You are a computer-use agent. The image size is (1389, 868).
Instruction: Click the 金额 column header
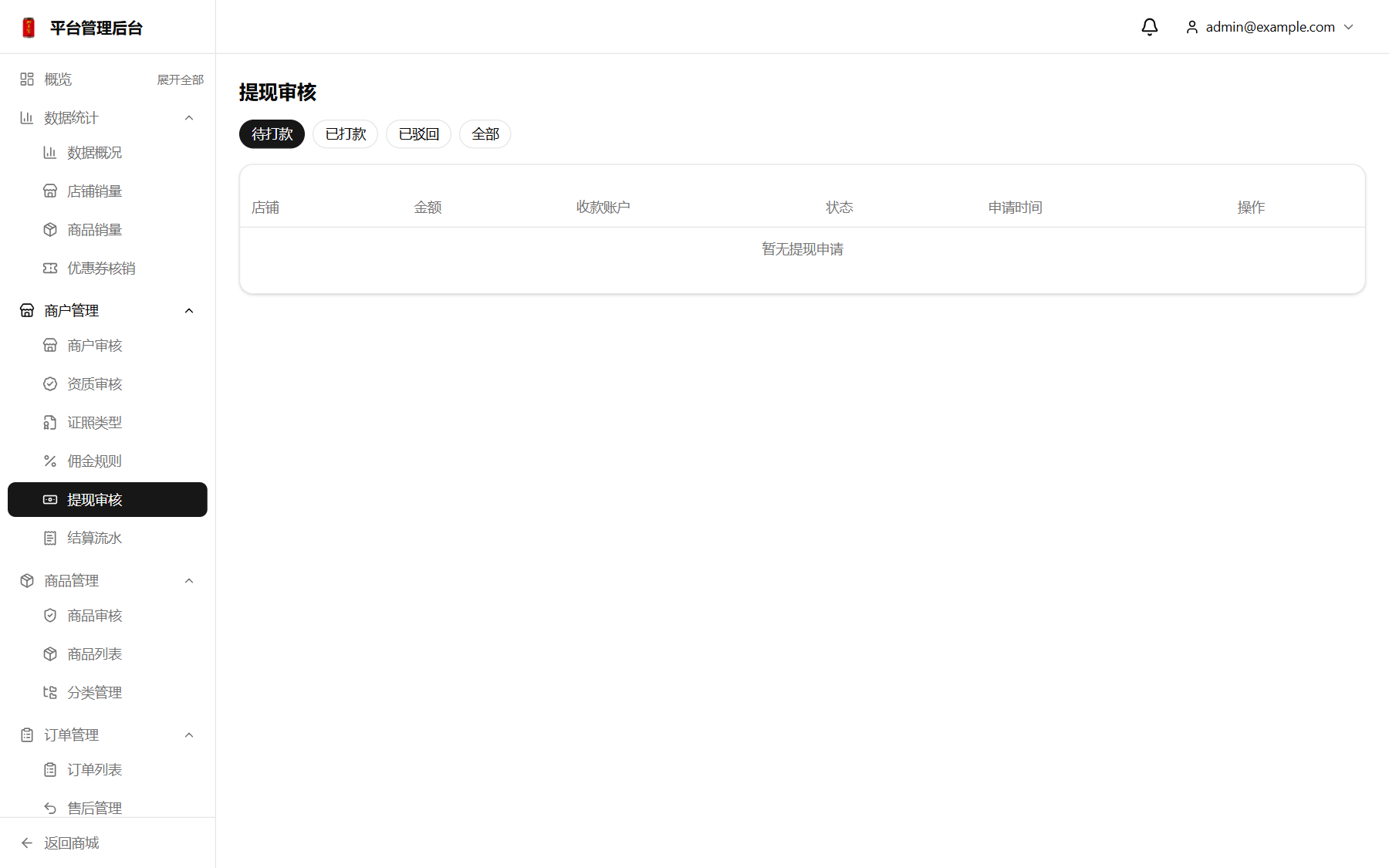pyautogui.click(x=428, y=208)
